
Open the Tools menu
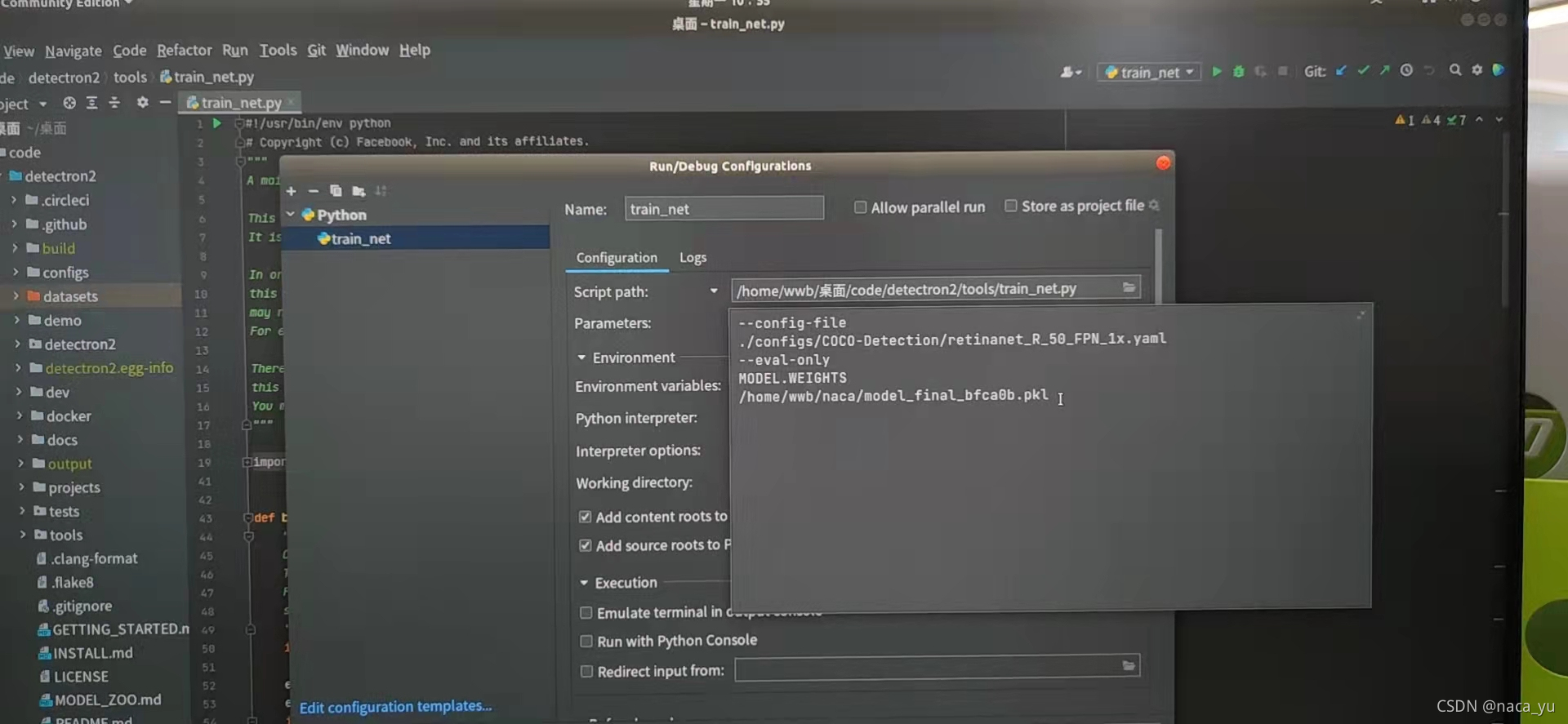coord(278,51)
